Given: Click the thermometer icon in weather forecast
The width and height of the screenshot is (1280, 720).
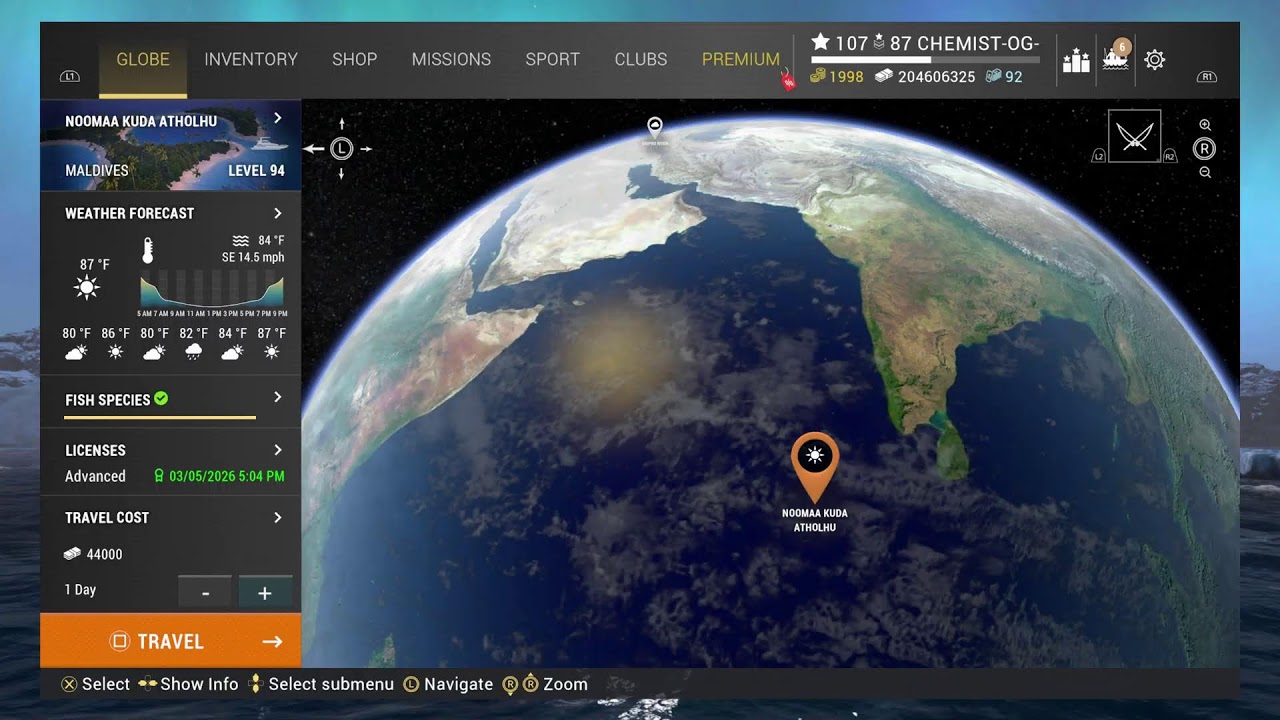Looking at the screenshot, I should pyautogui.click(x=148, y=250).
